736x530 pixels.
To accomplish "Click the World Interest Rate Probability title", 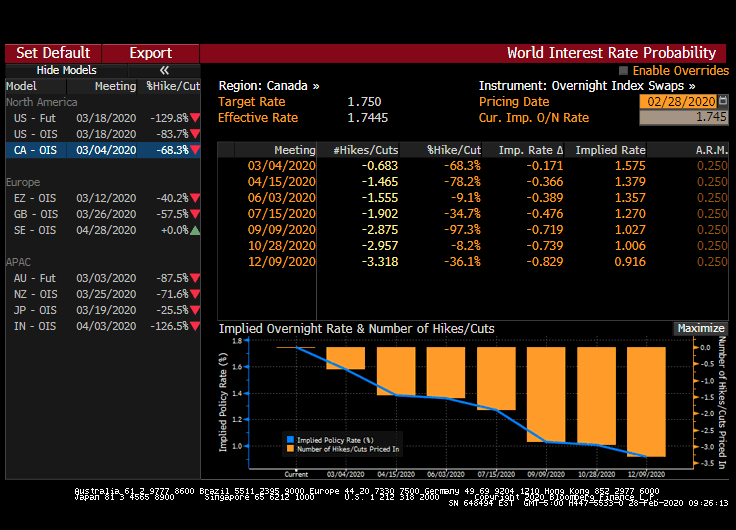I will coord(611,53).
